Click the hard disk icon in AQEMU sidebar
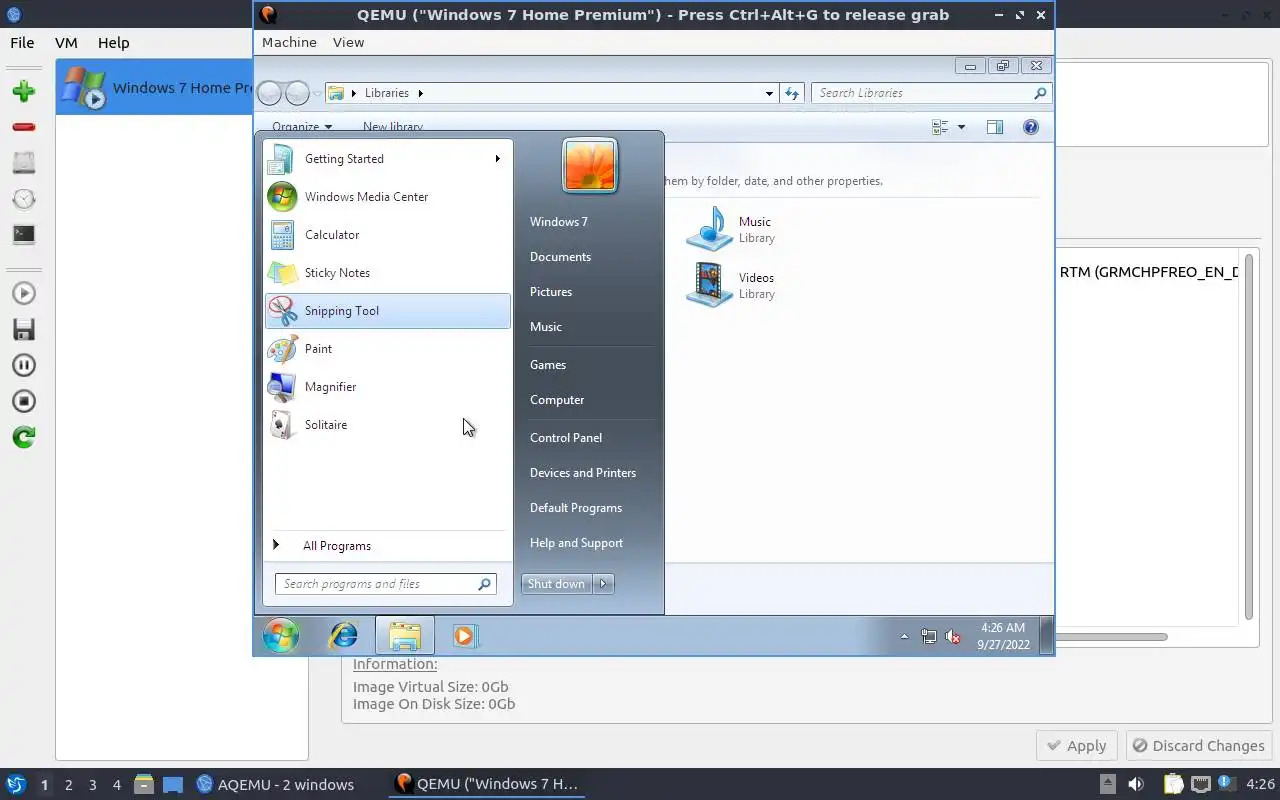This screenshot has height=800, width=1280. pyautogui.click(x=24, y=163)
